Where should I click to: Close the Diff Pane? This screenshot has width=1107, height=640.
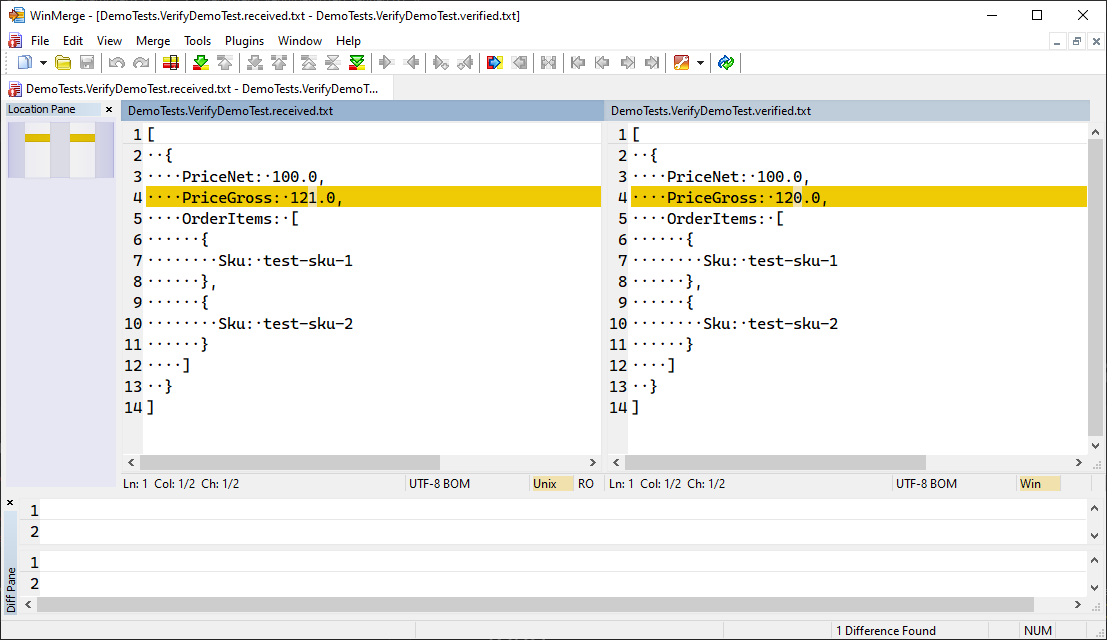tap(10, 502)
